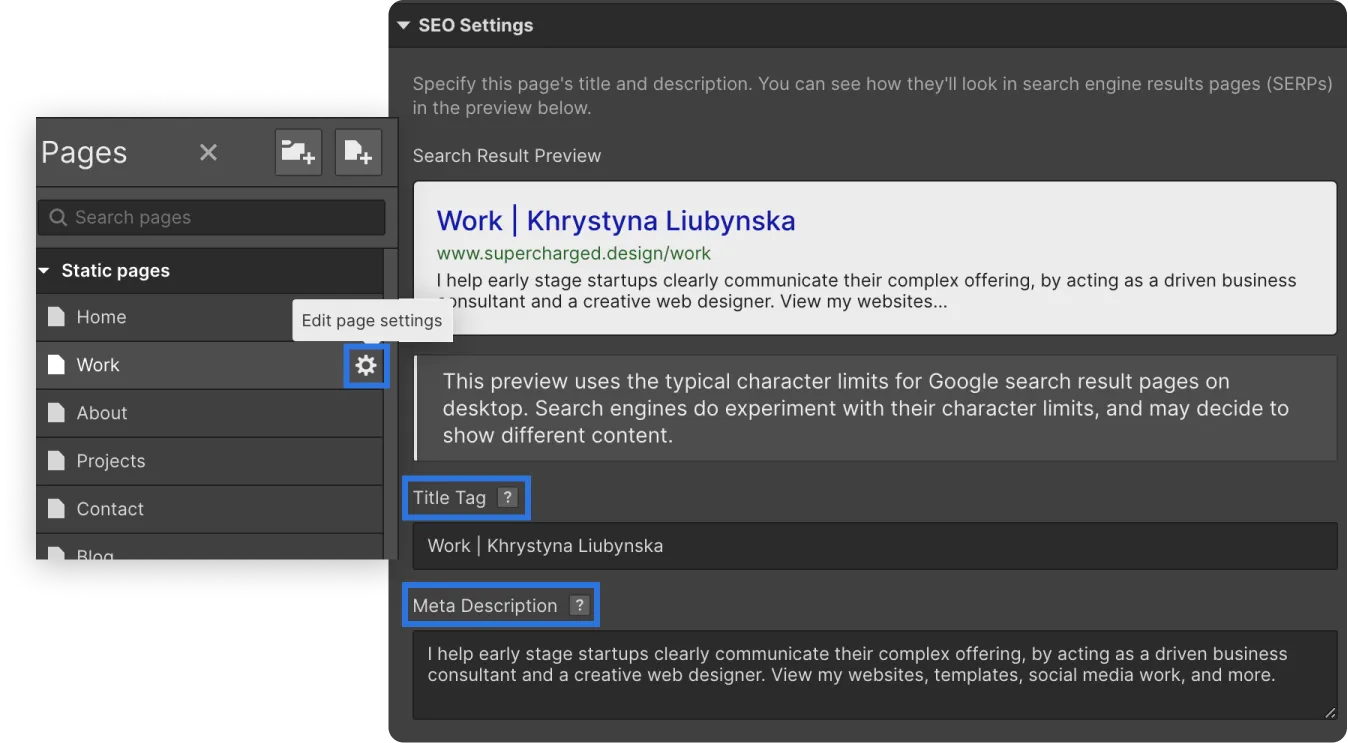Click the Search Result Preview label
The width and height of the screenshot is (1348, 743).
(x=507, y=156)
